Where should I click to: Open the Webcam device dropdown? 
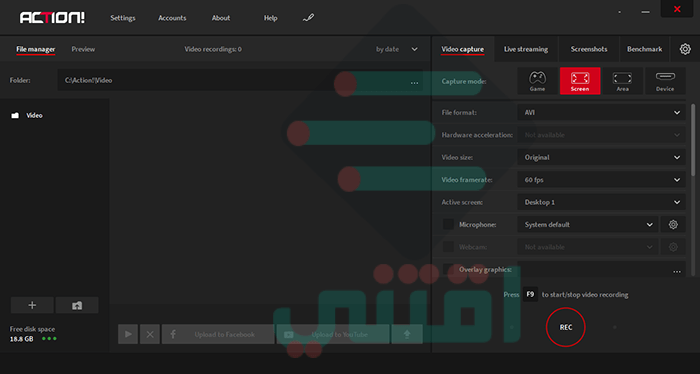click(x=588, y=247)
